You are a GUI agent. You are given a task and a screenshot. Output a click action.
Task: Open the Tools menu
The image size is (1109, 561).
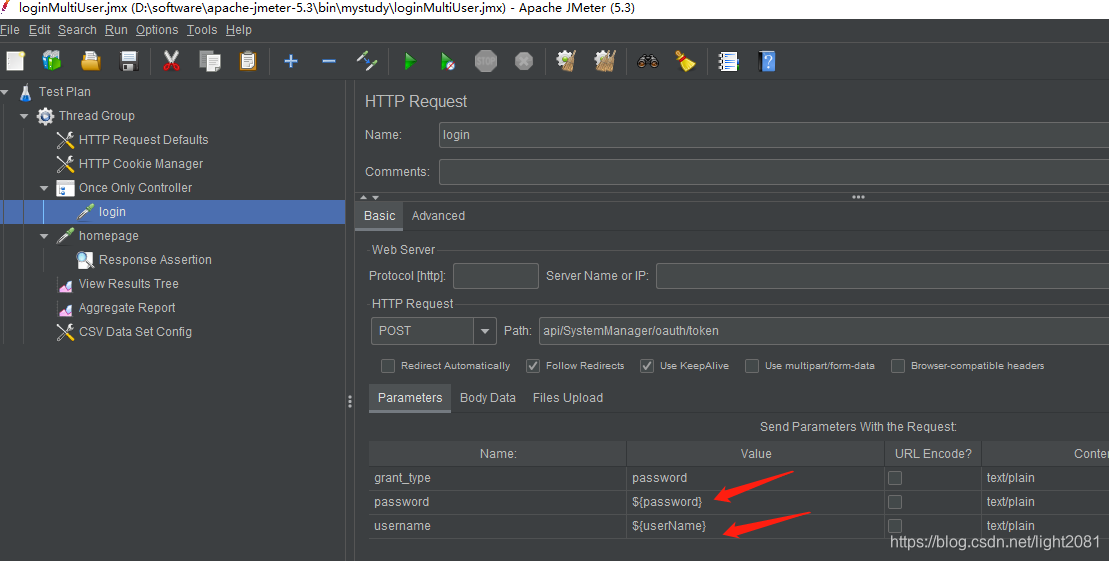(202, 30)
